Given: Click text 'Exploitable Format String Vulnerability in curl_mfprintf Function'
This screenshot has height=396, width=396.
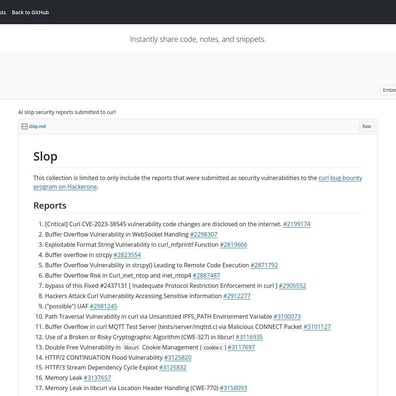Looking at the screenshot, I should point(132,245).
